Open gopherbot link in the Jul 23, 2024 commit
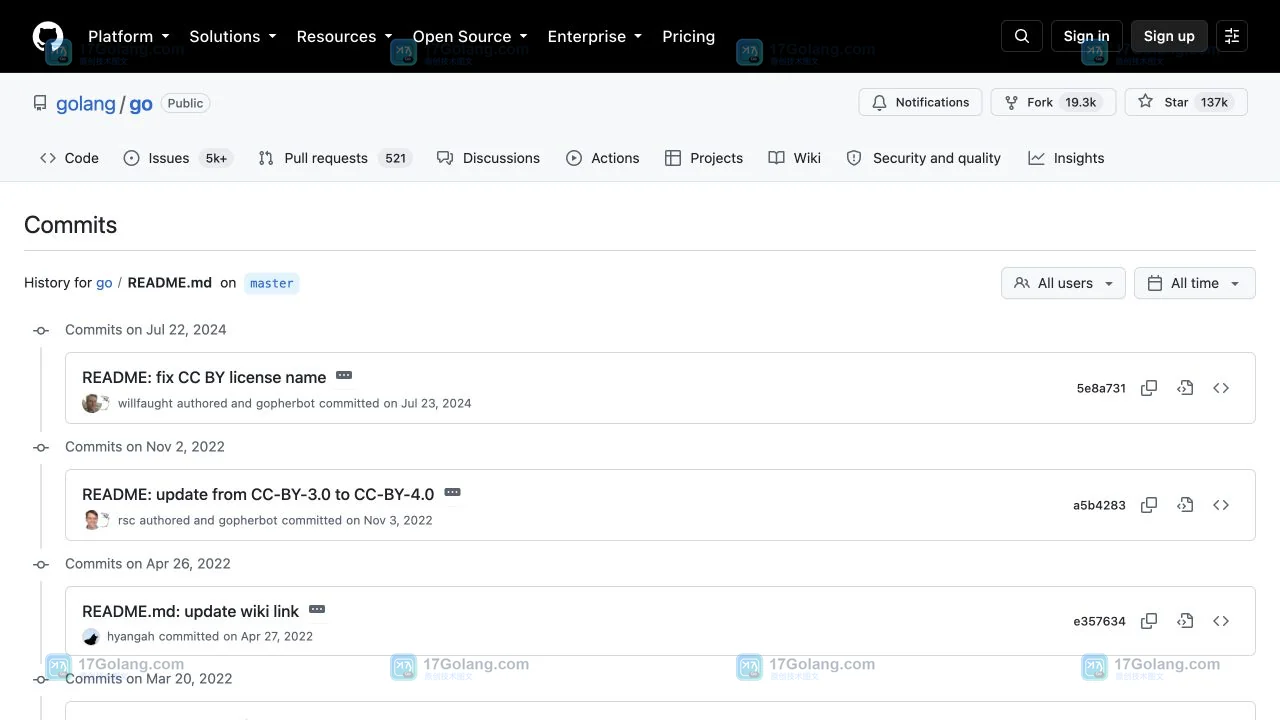Screen dimensions: 1280x720 [x=286, y=403]
